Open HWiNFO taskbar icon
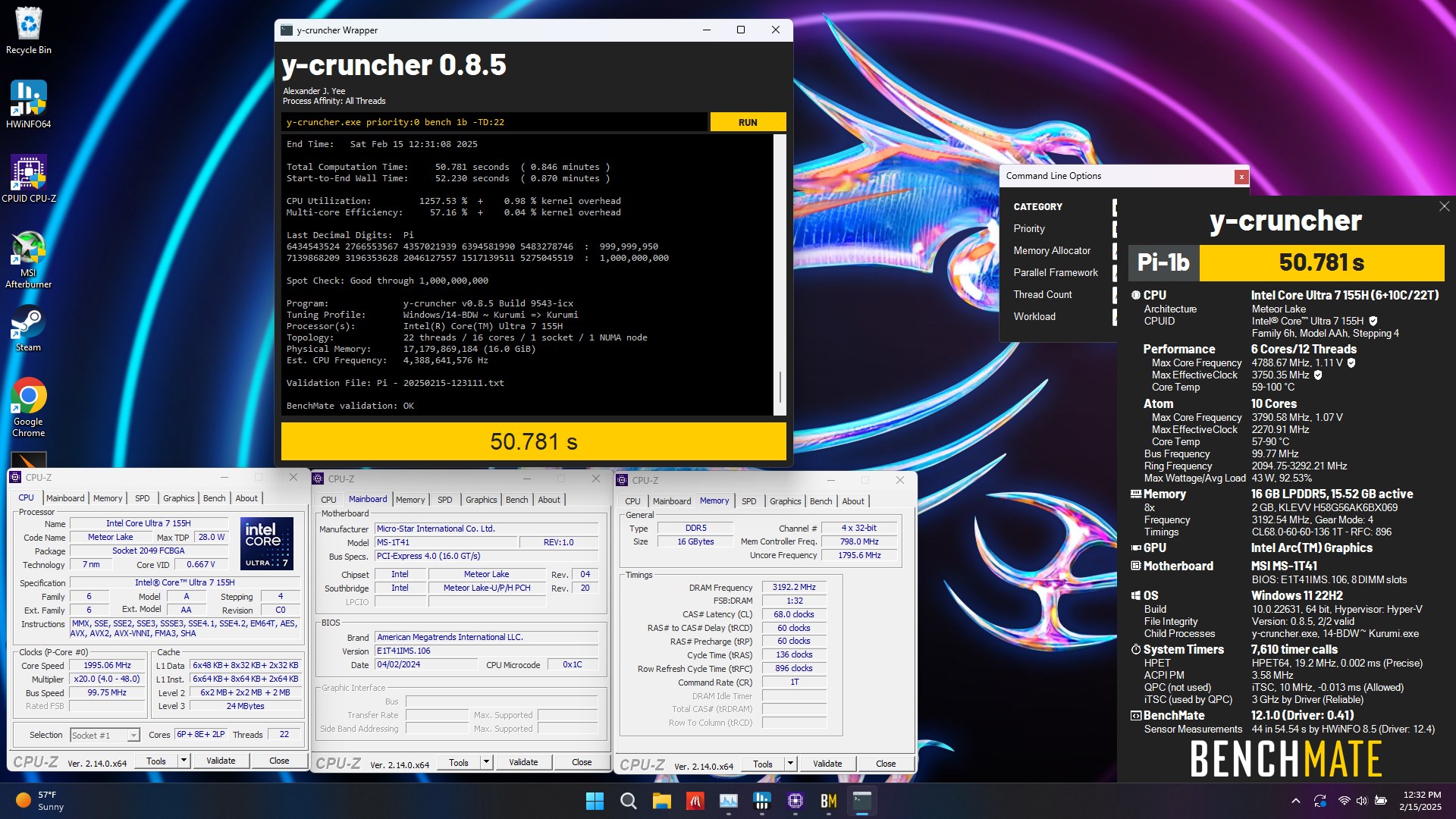The width and height of the screenshot is (1456, 819). 761,801
